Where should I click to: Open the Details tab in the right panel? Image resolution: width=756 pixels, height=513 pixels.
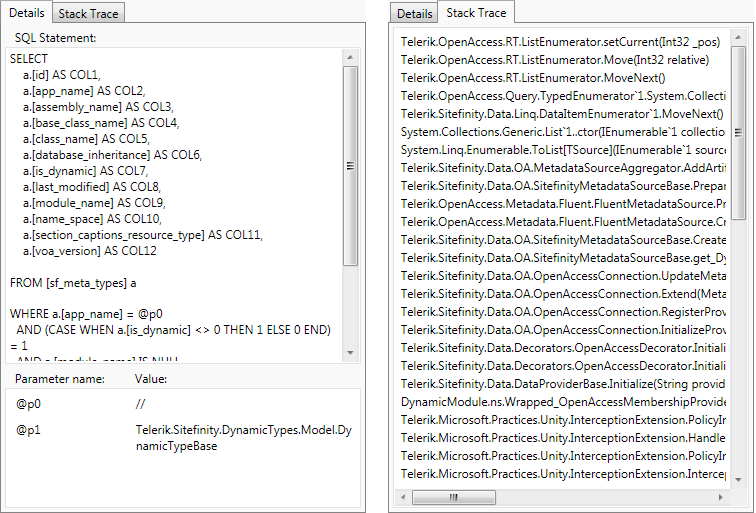[x=414, y=14]
